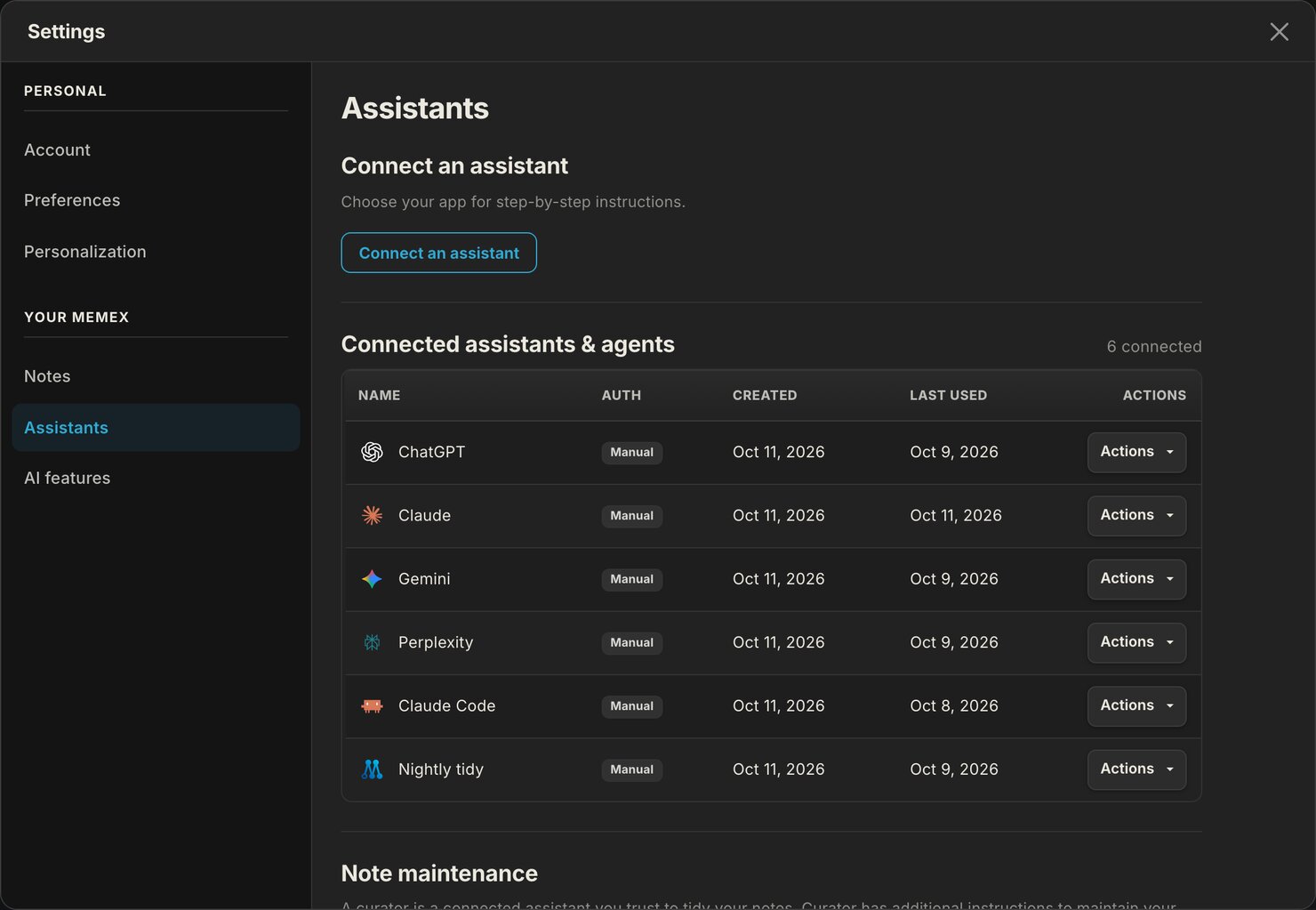The image size is (1316, 910).
Task: Click the Manual badge for Nightly tidy
Action: coord(632,769)
